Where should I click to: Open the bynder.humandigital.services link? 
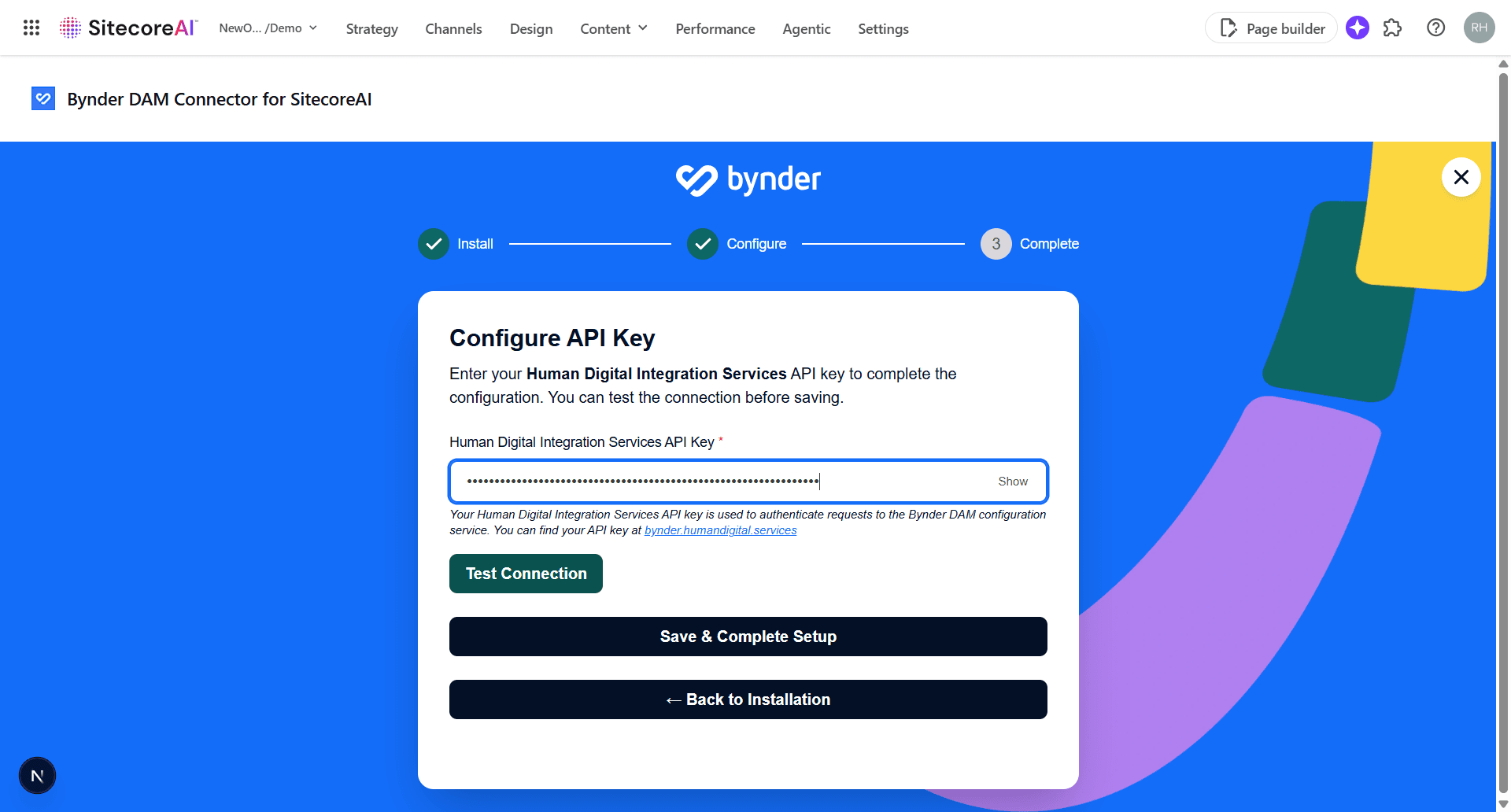tap(720, 530)
